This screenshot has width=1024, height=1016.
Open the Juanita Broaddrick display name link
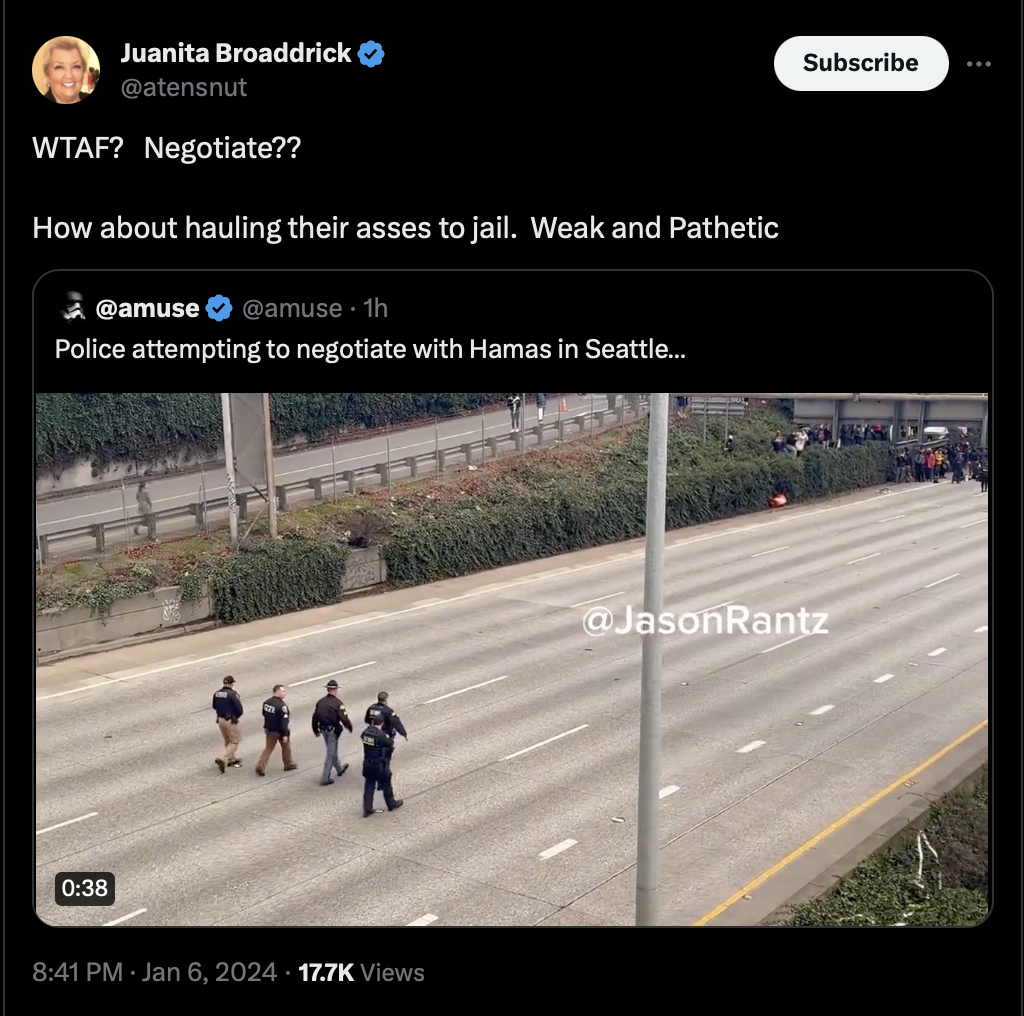[x=236, y=53]
